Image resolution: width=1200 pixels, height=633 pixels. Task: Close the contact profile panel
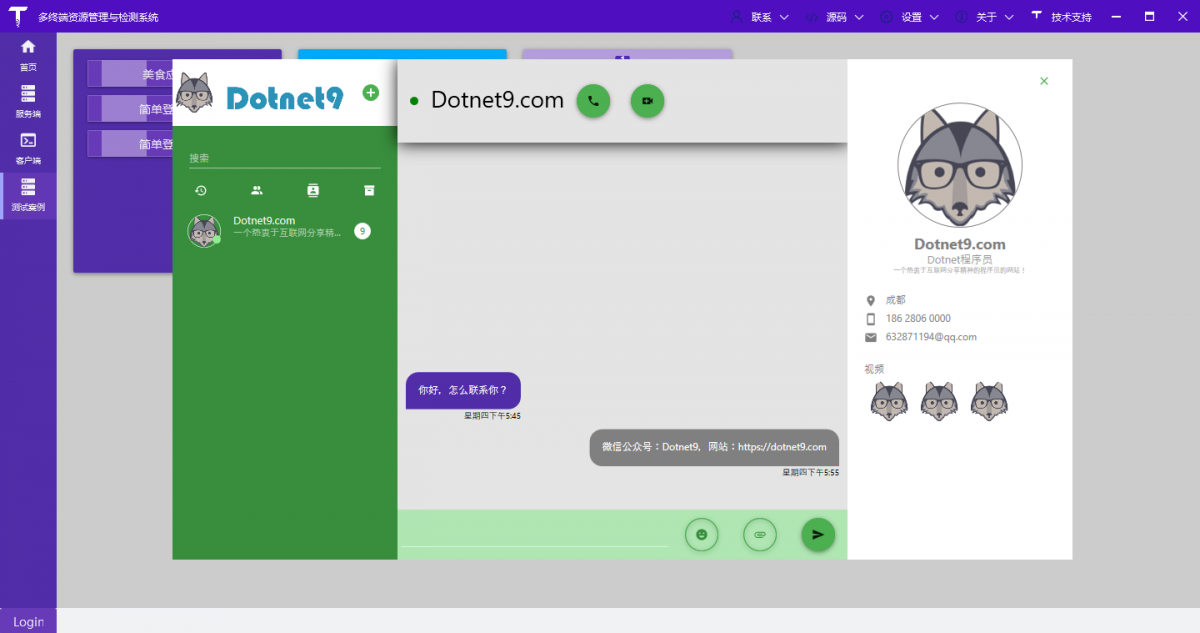pos(1044,81)
